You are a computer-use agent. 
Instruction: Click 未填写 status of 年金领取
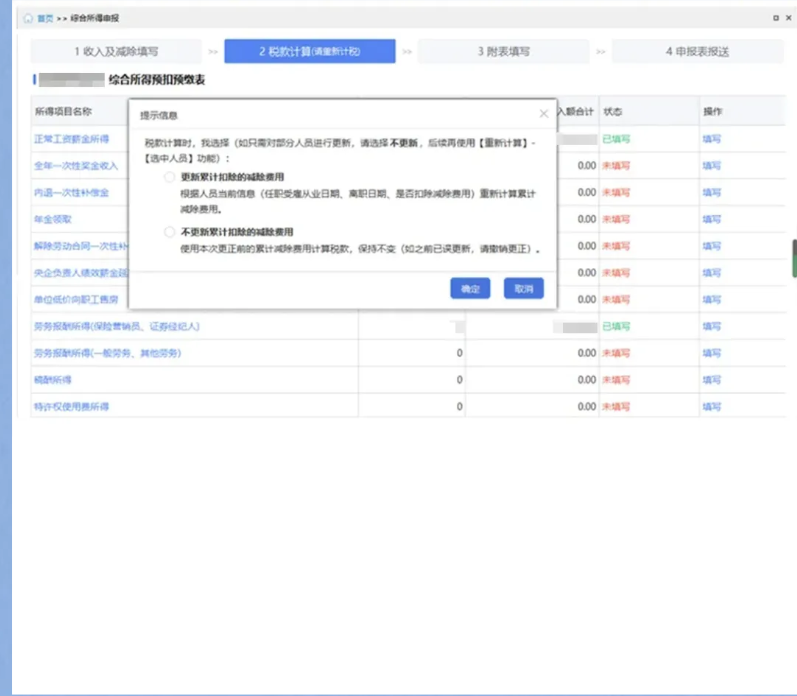(616, 219)
